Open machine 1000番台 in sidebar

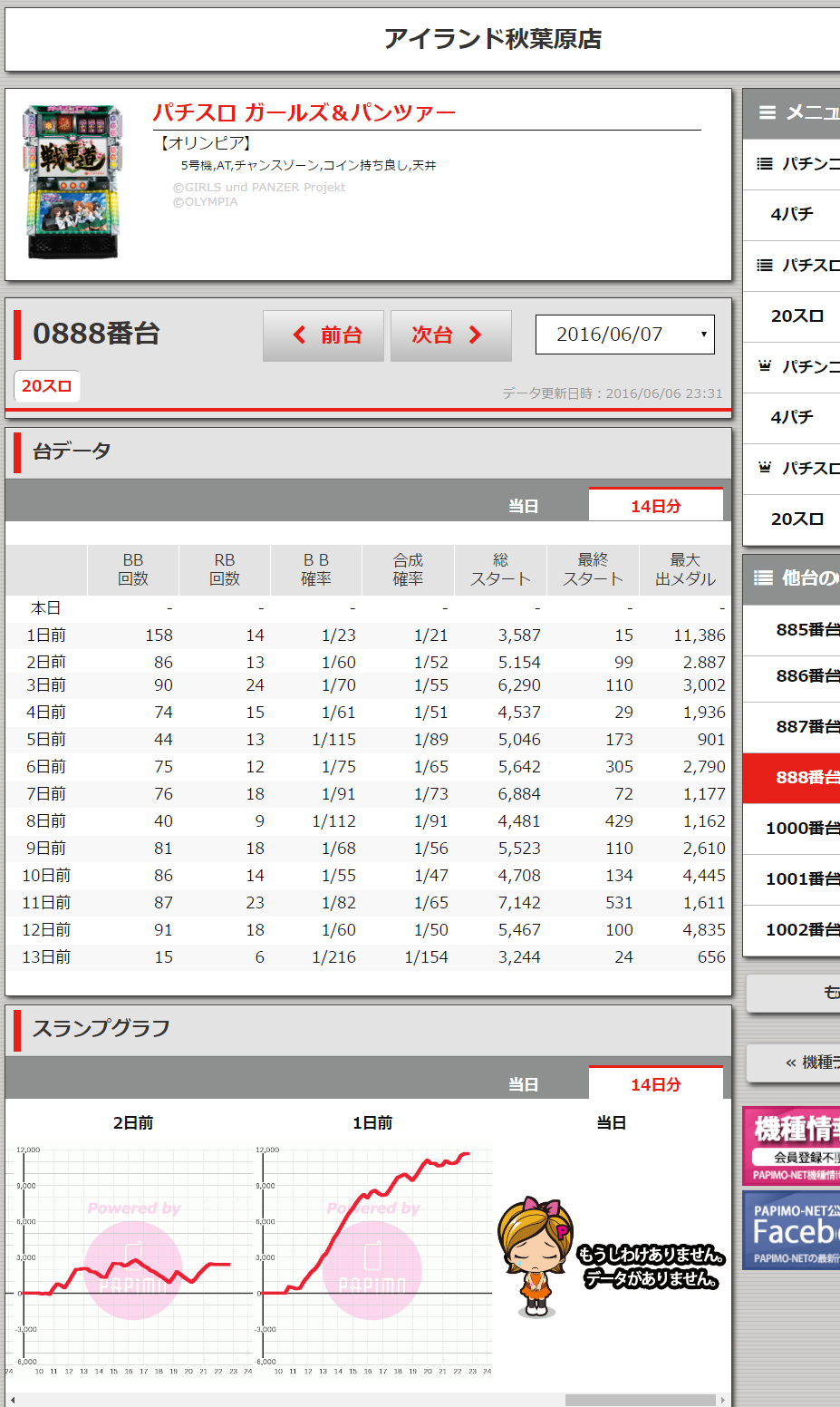point(792,829)
